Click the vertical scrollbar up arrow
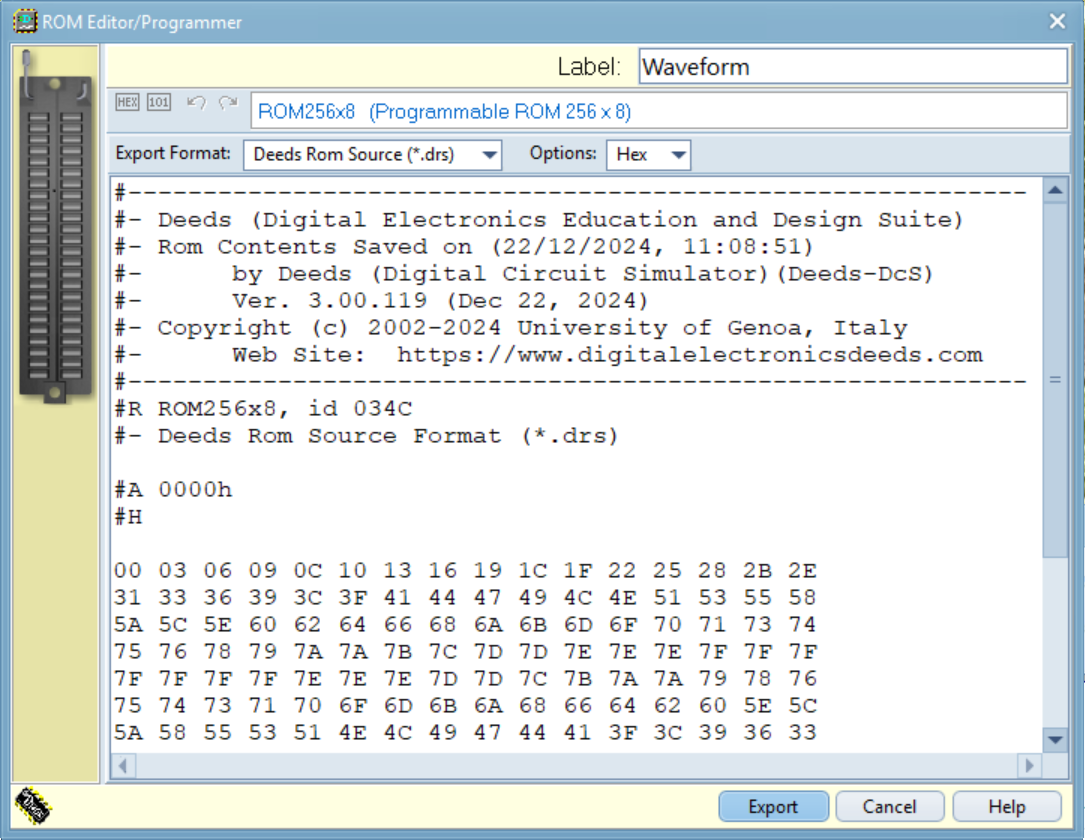 pos(1055,190)
